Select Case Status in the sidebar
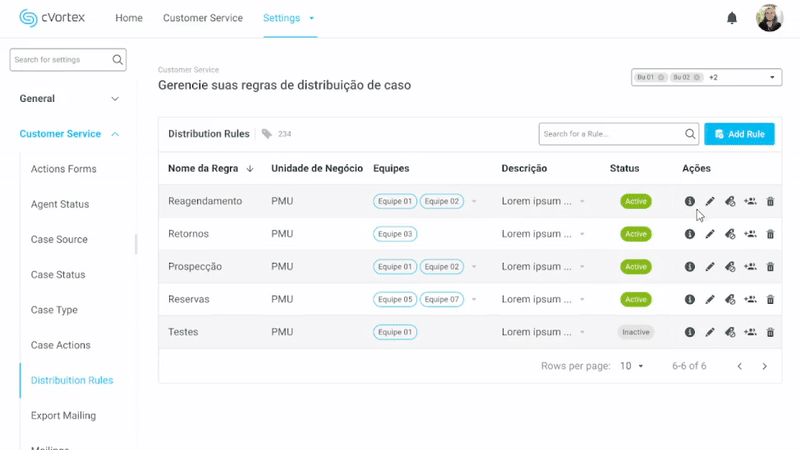Viewport: 800px width, 450px height. click(x=59, y=275)
